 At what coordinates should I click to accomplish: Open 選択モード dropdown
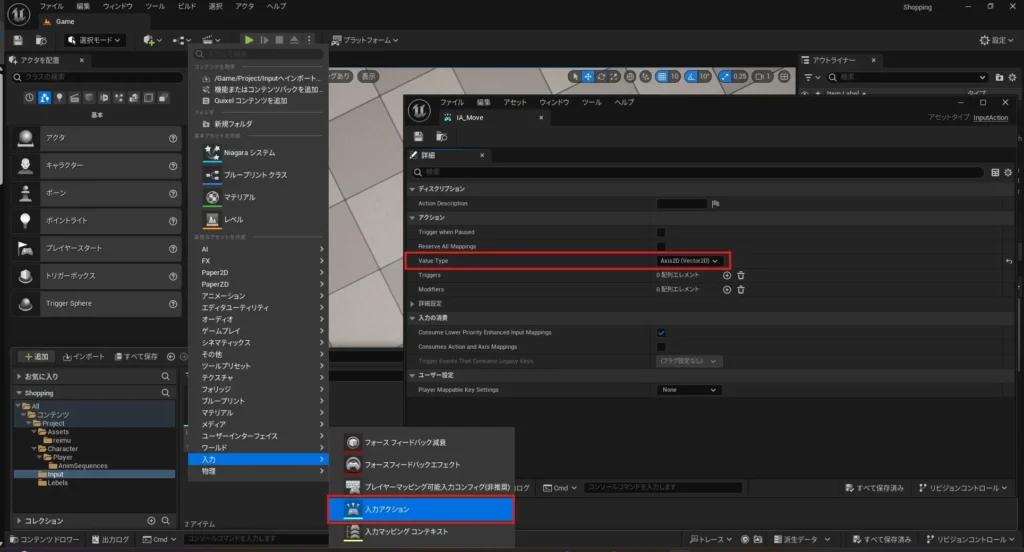[x=95, y=41]
